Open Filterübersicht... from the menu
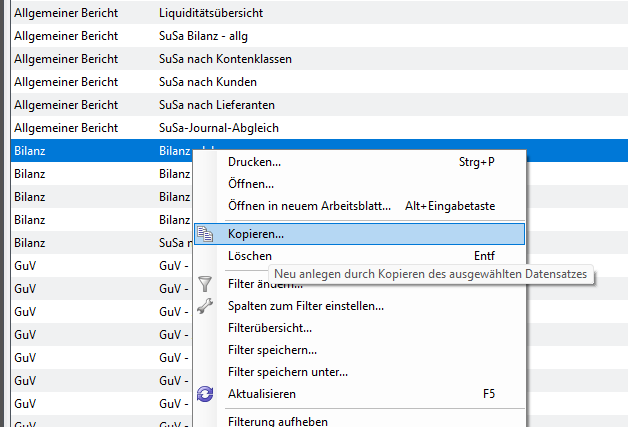Screen dimensions: 628x427 pyautogui.click(x=270, y=328)
